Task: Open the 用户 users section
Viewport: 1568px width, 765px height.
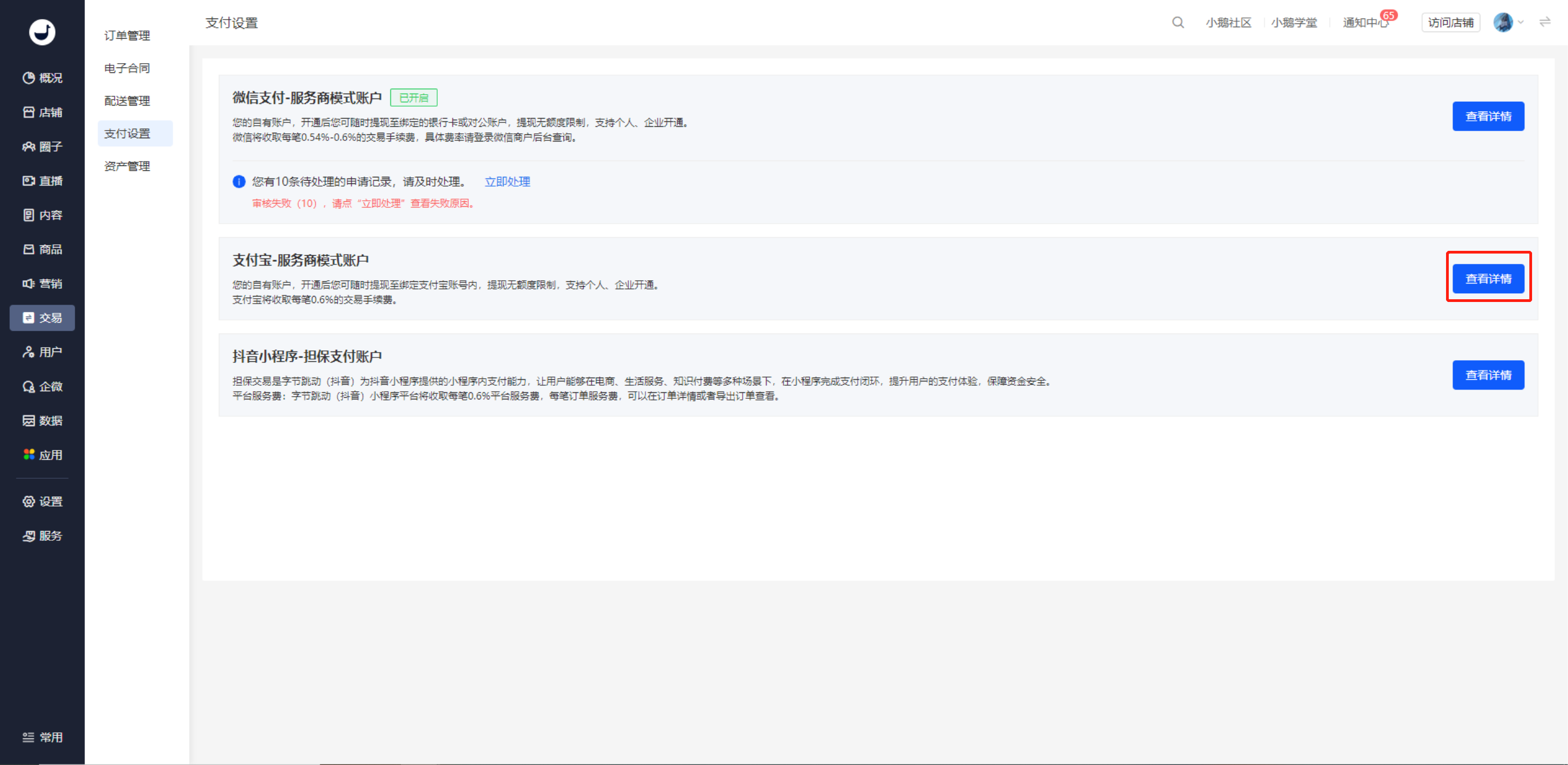Action: pyautogui.click(x=42, y=352)
